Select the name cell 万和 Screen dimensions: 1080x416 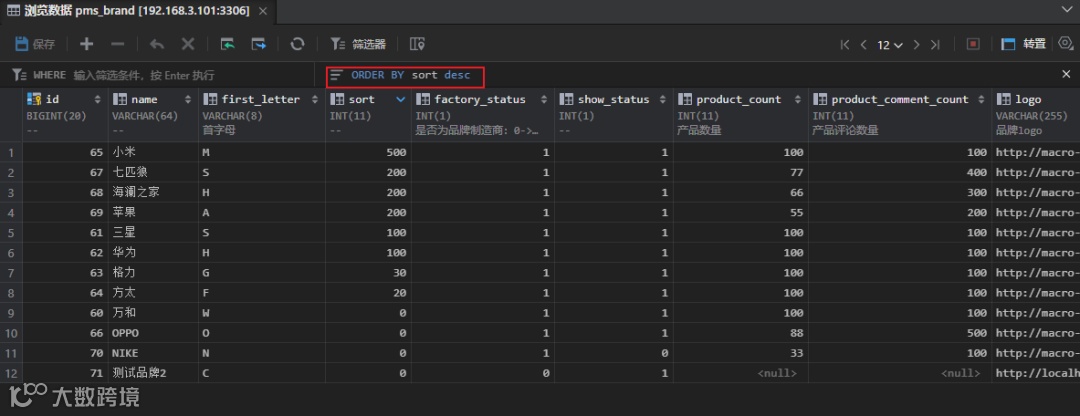point(154,313)
